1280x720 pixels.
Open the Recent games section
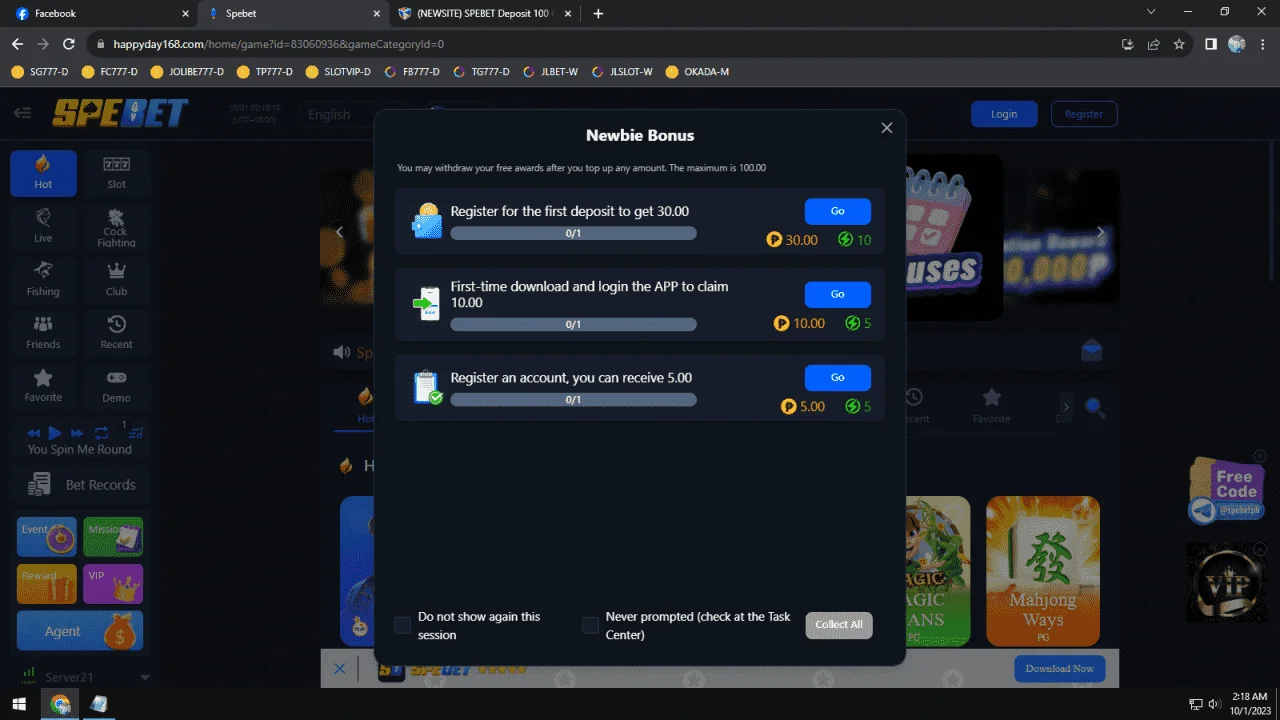pos(117,332)
